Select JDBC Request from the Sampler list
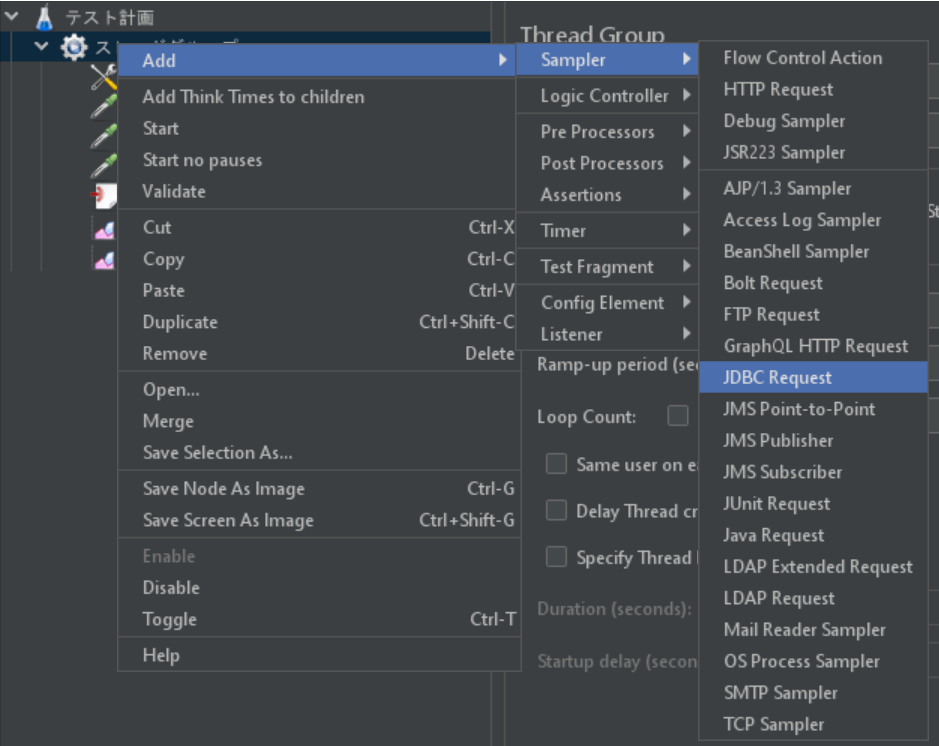This screenshot has height=746, width=939. [777, 377]
